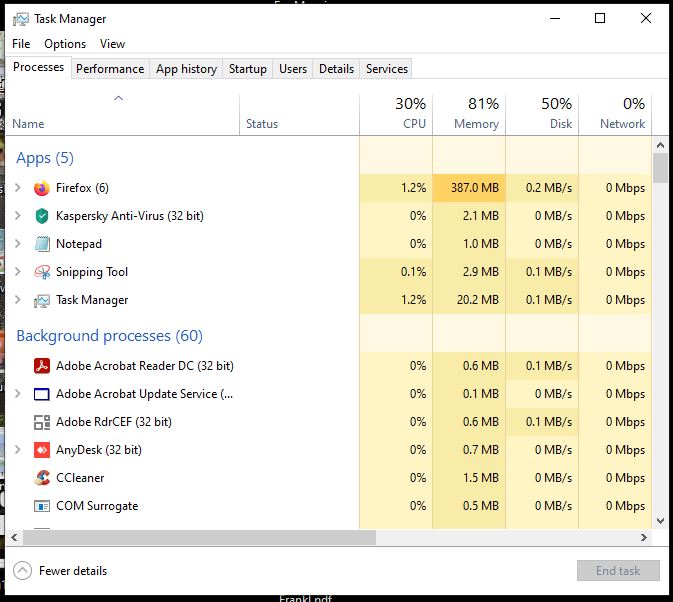Click the horizontal scrollbar left arrow
Screen dimensions: 673x602
pyautogui.click(x=15, y=537)
